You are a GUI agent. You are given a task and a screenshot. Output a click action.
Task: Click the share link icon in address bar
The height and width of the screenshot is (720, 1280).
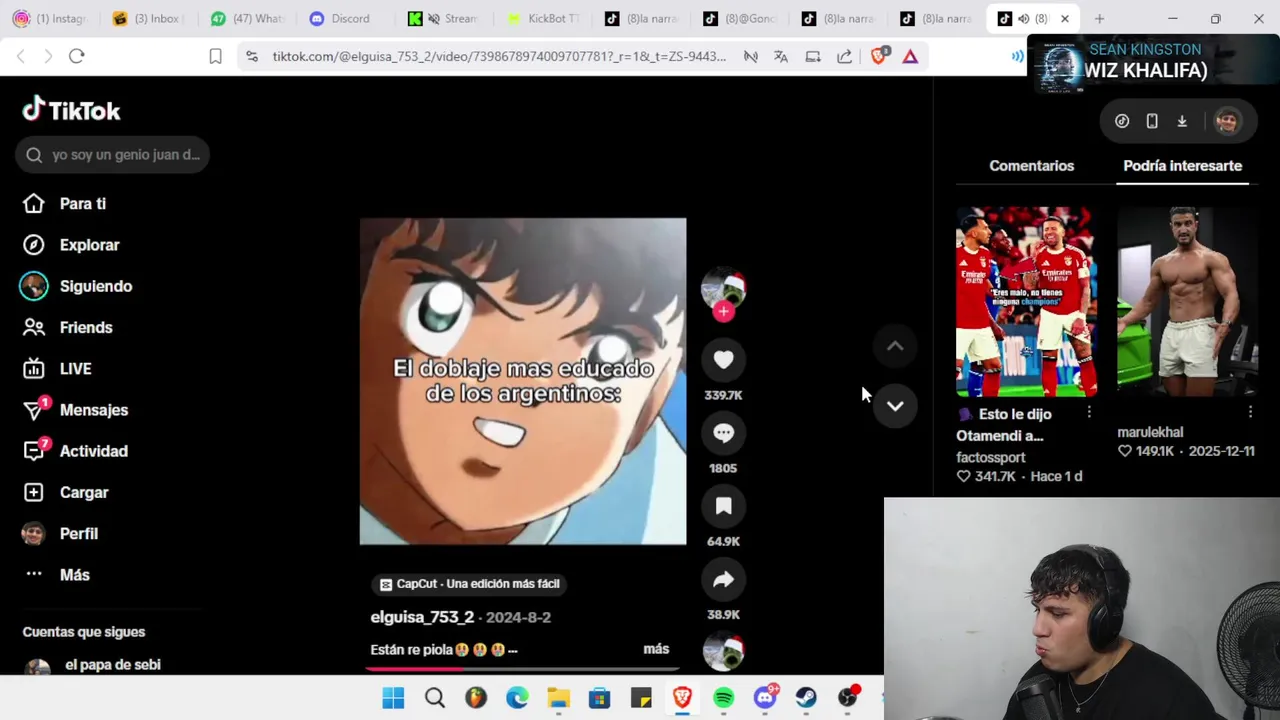(845, 57)
